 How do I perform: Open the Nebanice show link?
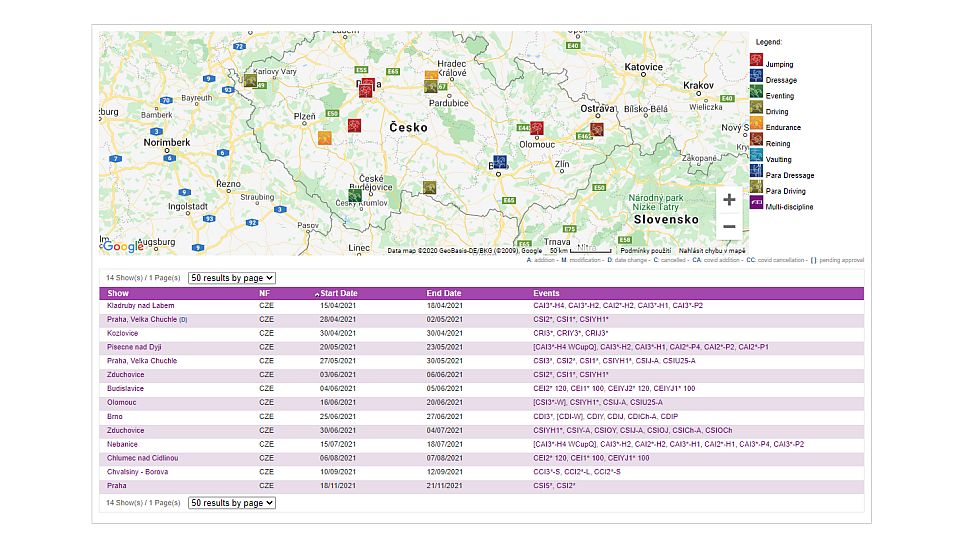(122, 444)
